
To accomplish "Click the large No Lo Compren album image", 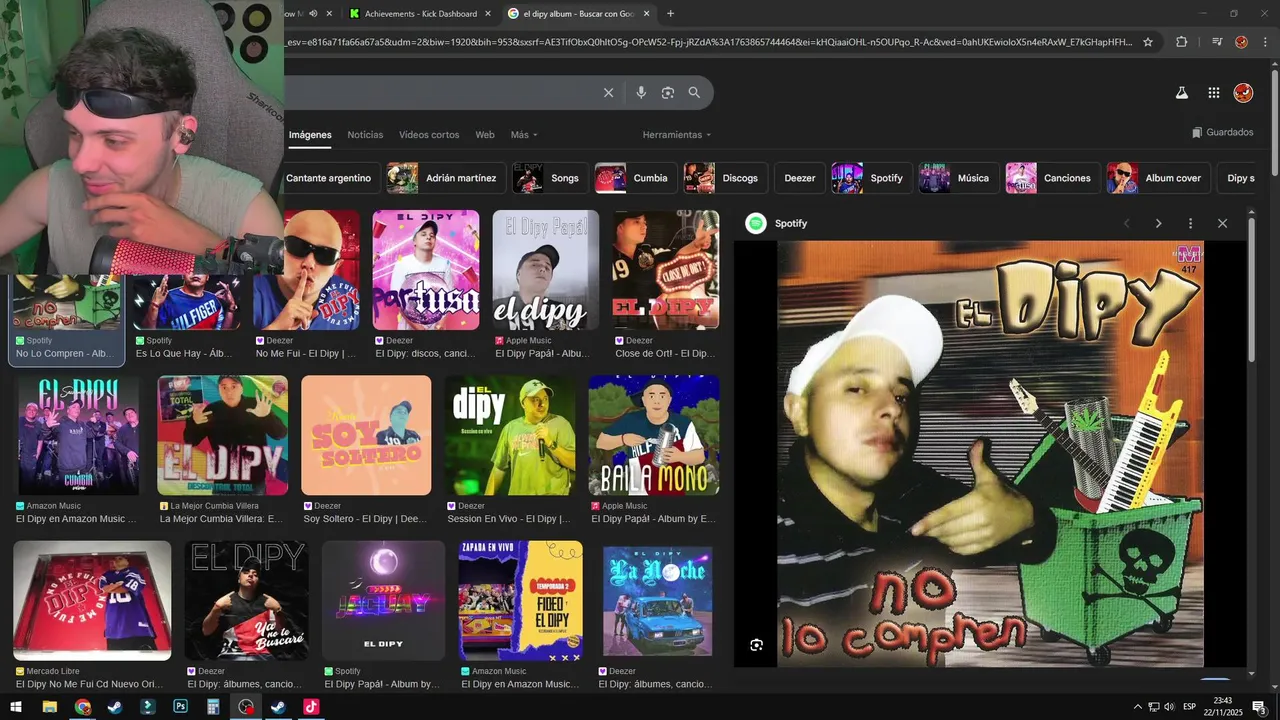I will pos(991,454).
